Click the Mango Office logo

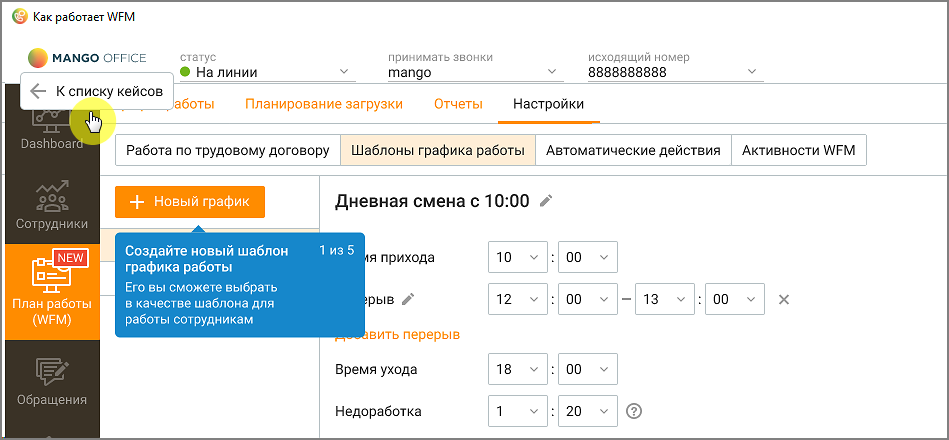pyautogui.click(x=87, y=58)
